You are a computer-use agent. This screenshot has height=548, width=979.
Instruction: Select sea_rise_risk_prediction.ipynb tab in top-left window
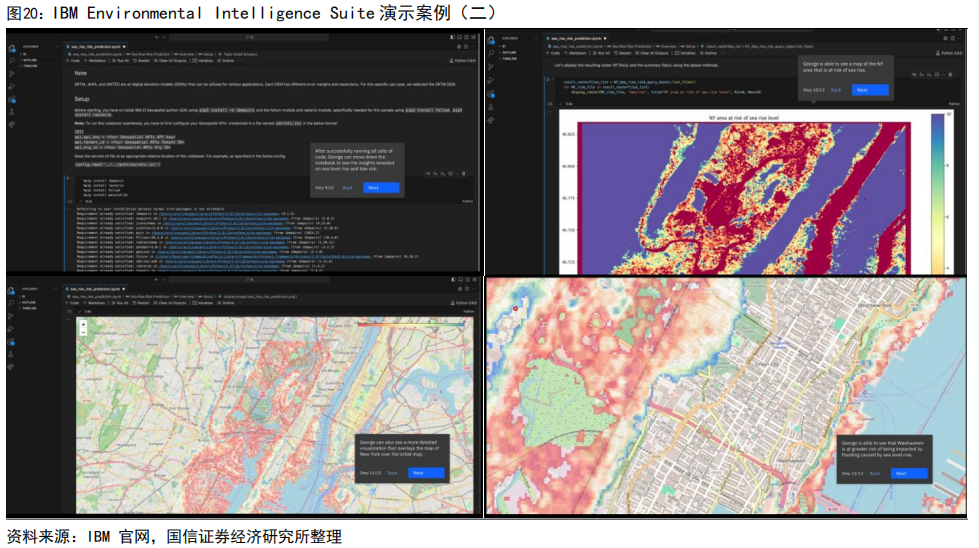[92, 46]
